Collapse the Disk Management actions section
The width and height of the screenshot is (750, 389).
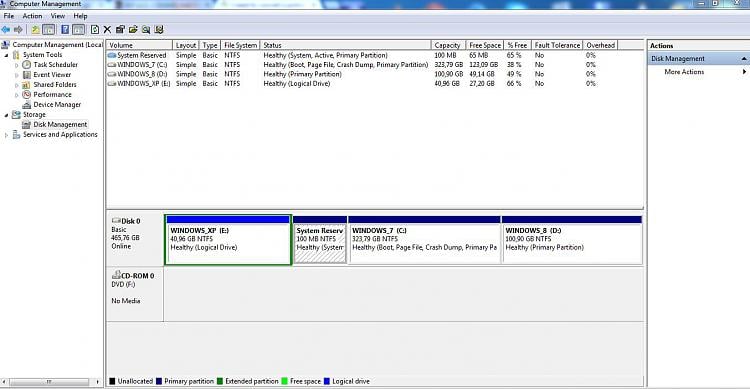tap(744, 59)
